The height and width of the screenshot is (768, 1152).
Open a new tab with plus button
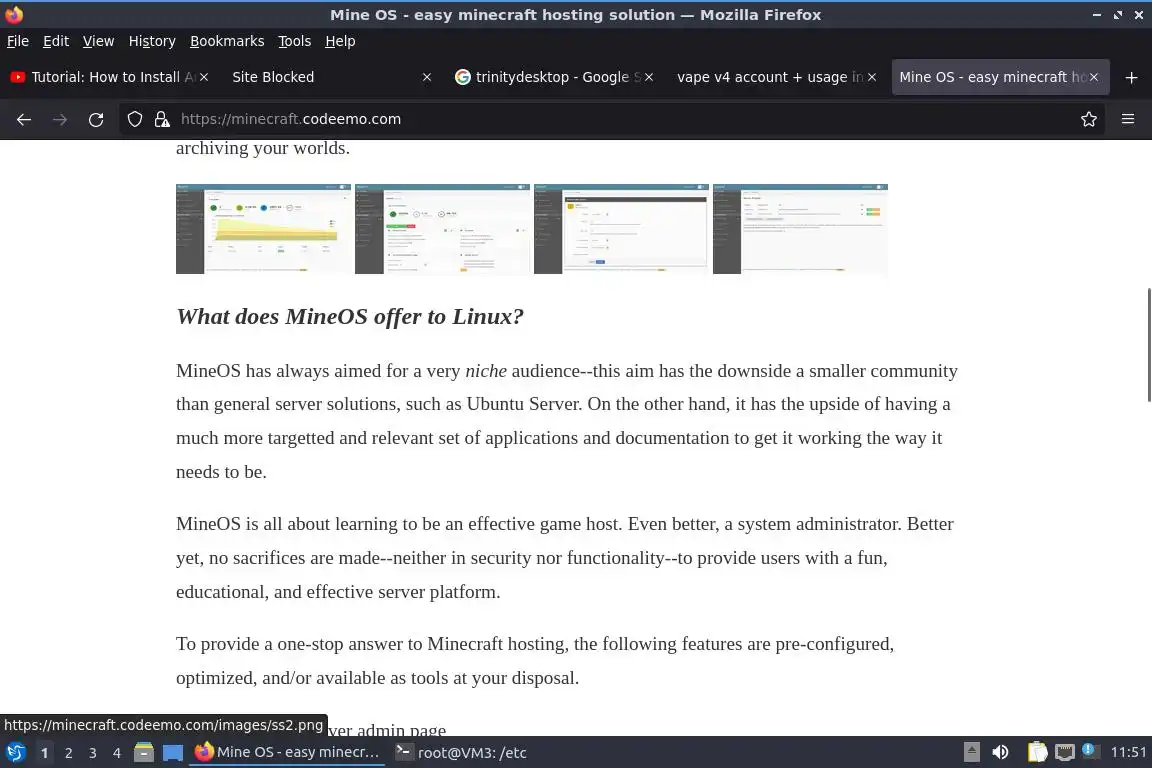pos(1131,77)
